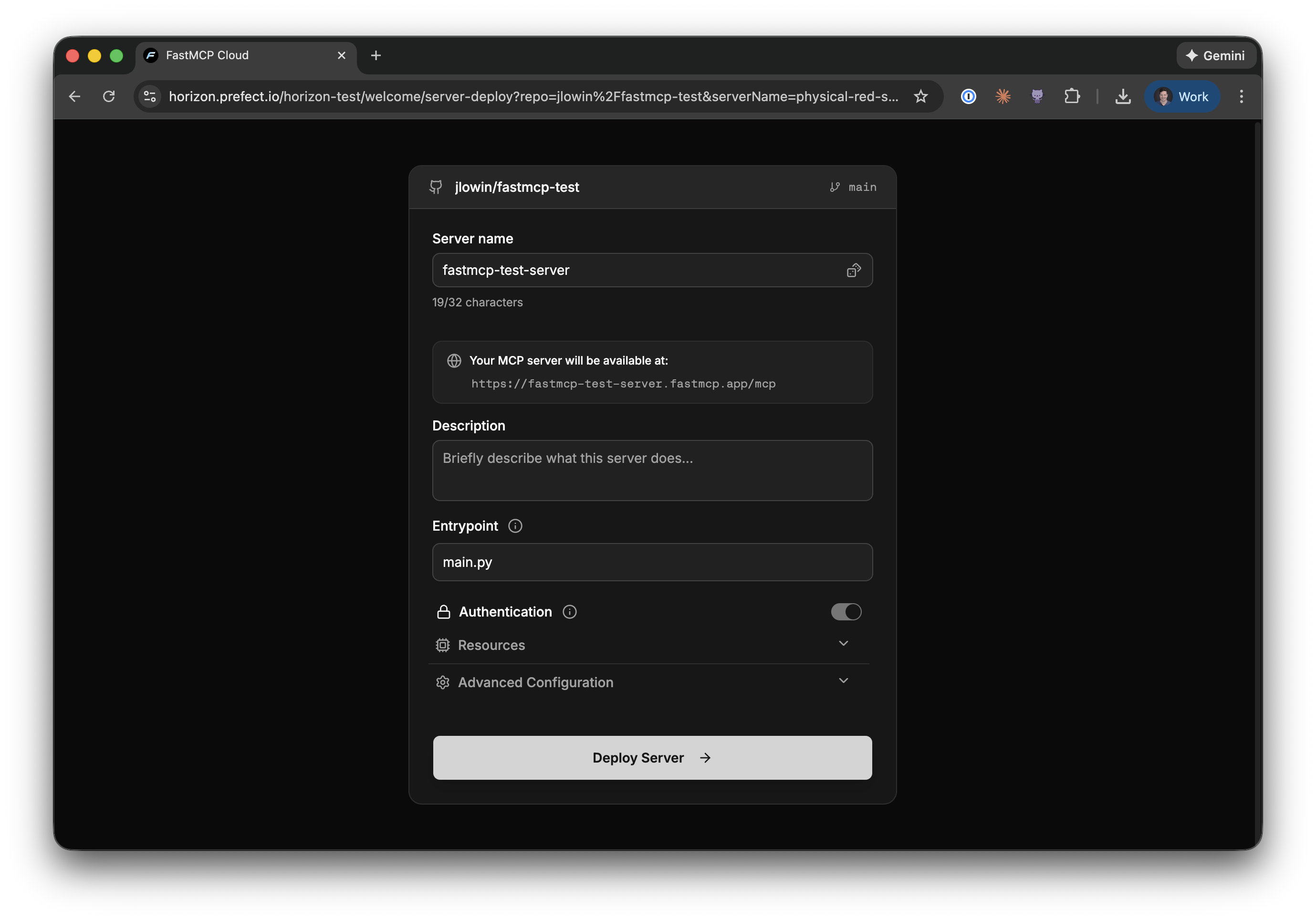The width and height of the screenshot is (1316, 921).
Task: Switch to the FastMCP Cloud tab
Action: (229, 55)
